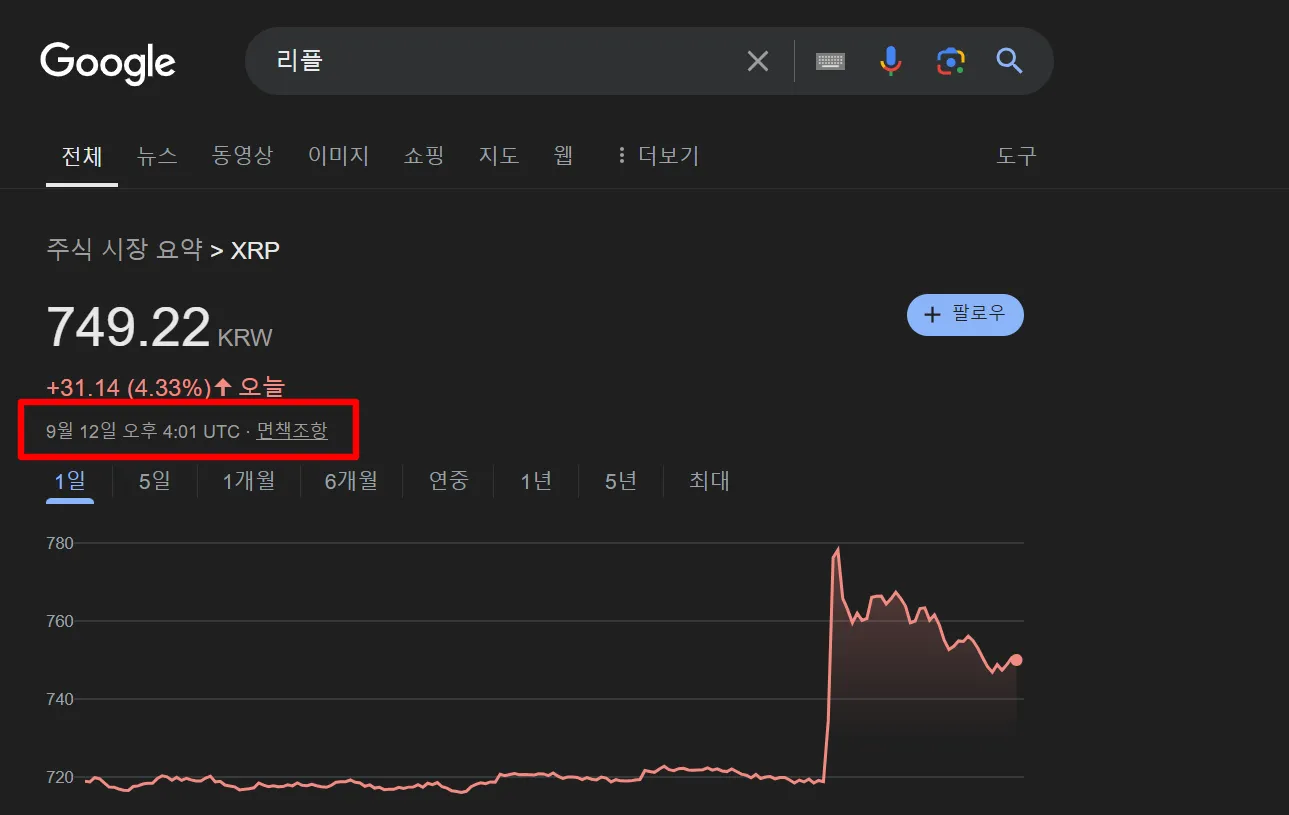Select the 최대 chart range

click(x=709, y=481)
